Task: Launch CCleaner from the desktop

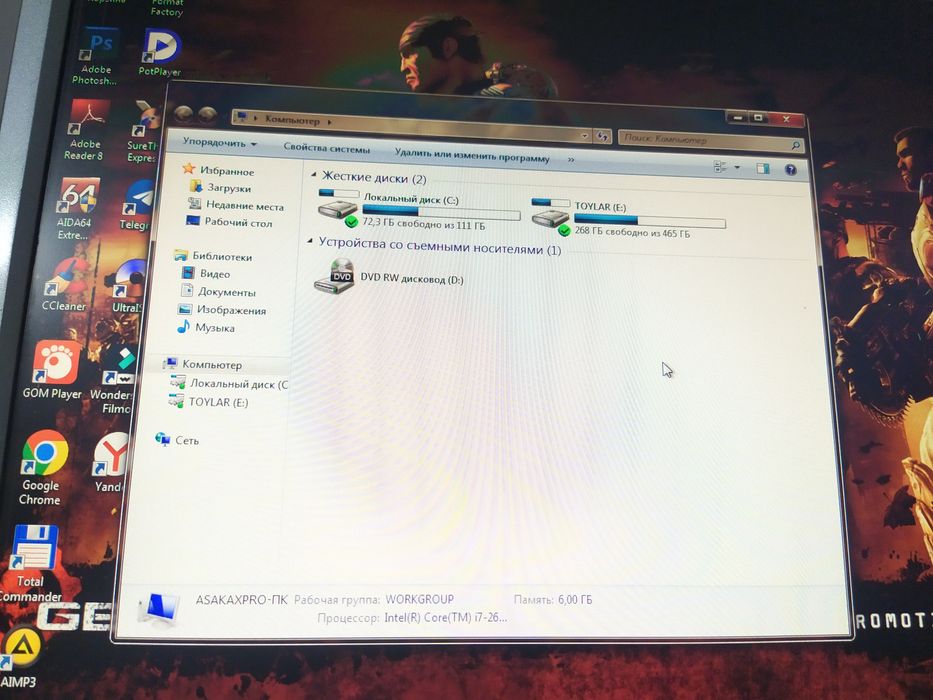Action: [64, 285]
